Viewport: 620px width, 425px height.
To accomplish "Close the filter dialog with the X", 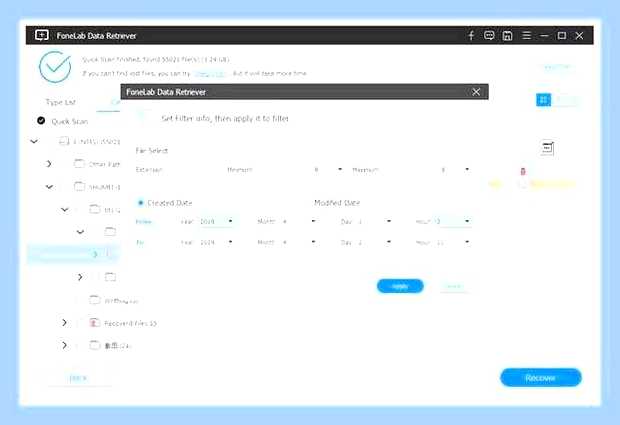I will 476,92.
